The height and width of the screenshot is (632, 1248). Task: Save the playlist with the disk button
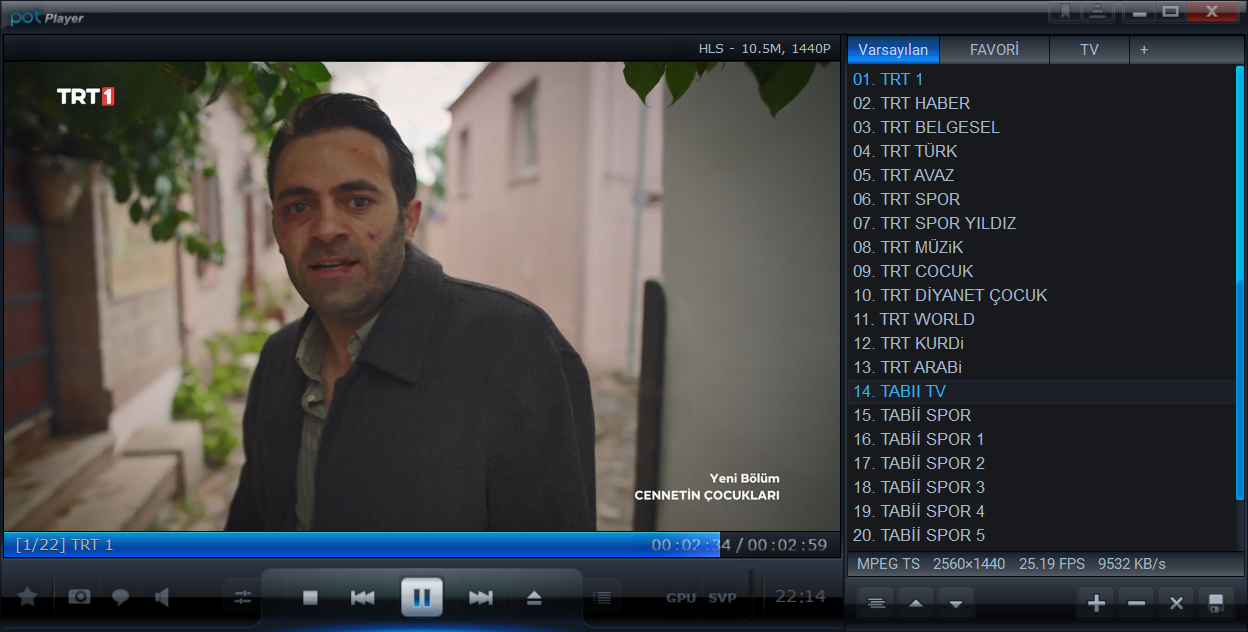1216,603
